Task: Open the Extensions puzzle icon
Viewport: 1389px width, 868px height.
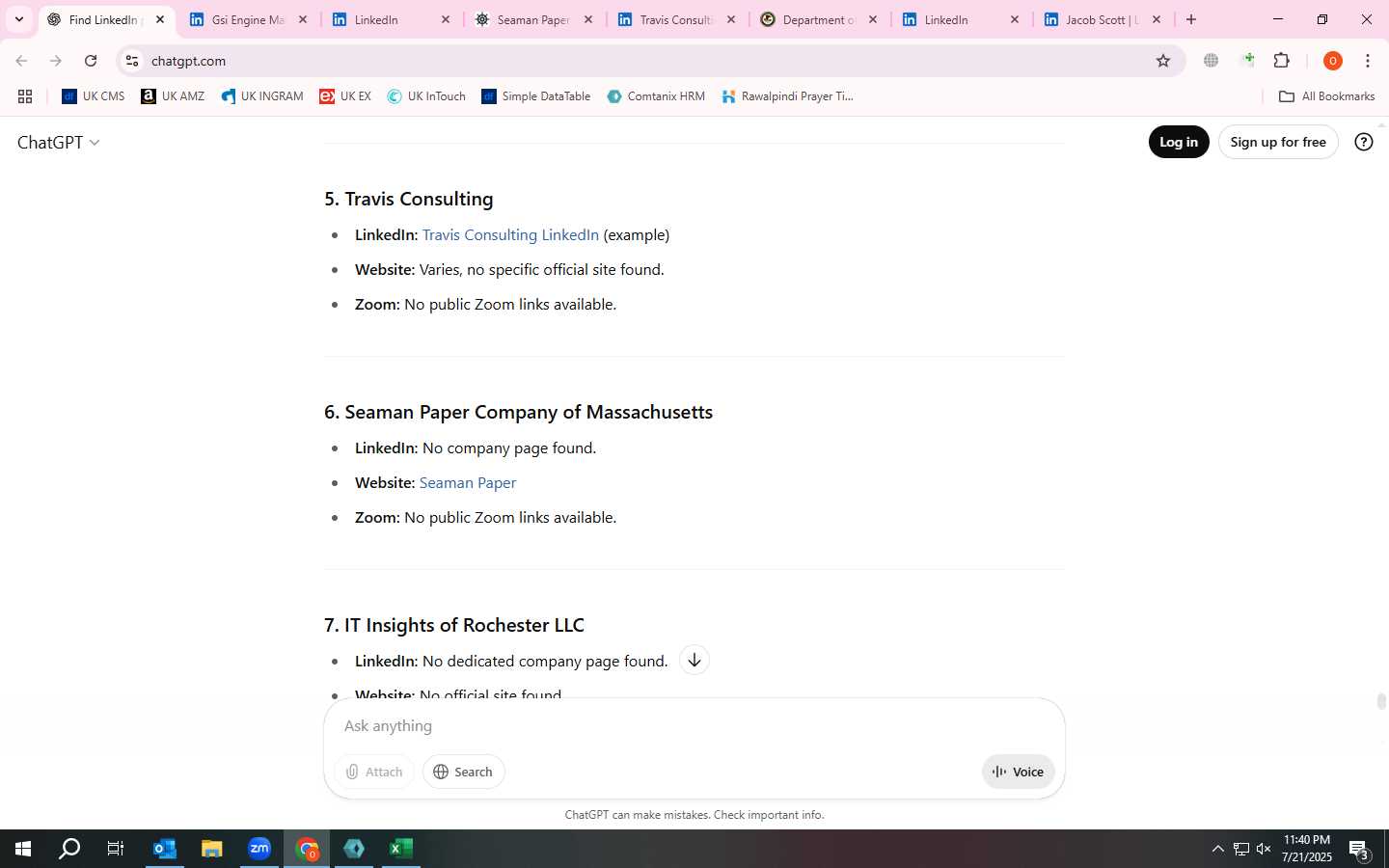Action: click(x=1282, y=61)
